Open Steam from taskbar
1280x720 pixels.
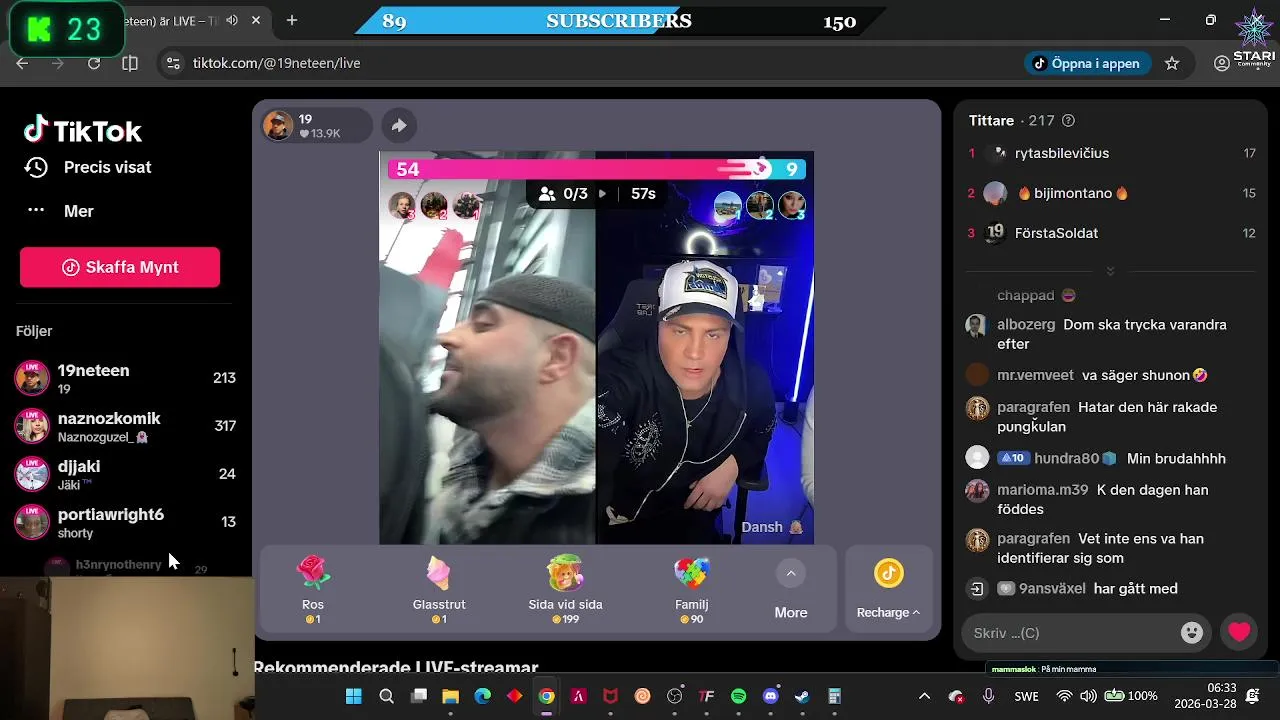[x=802, y=696]
